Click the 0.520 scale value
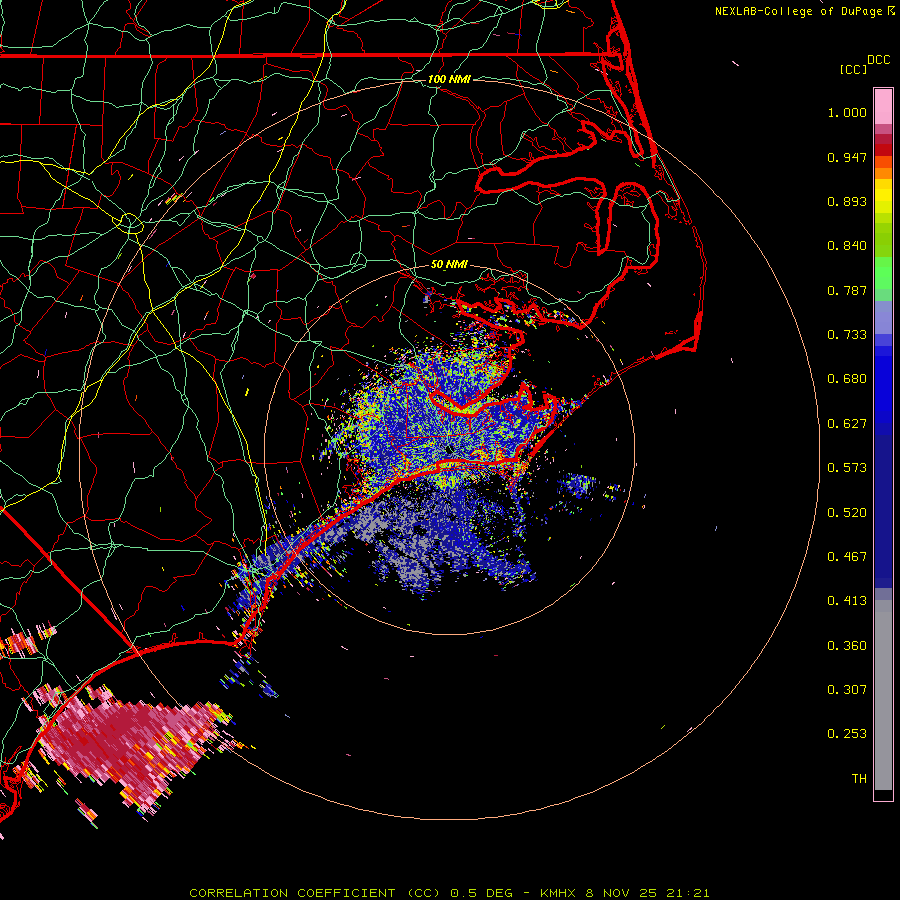 point(847,513)
